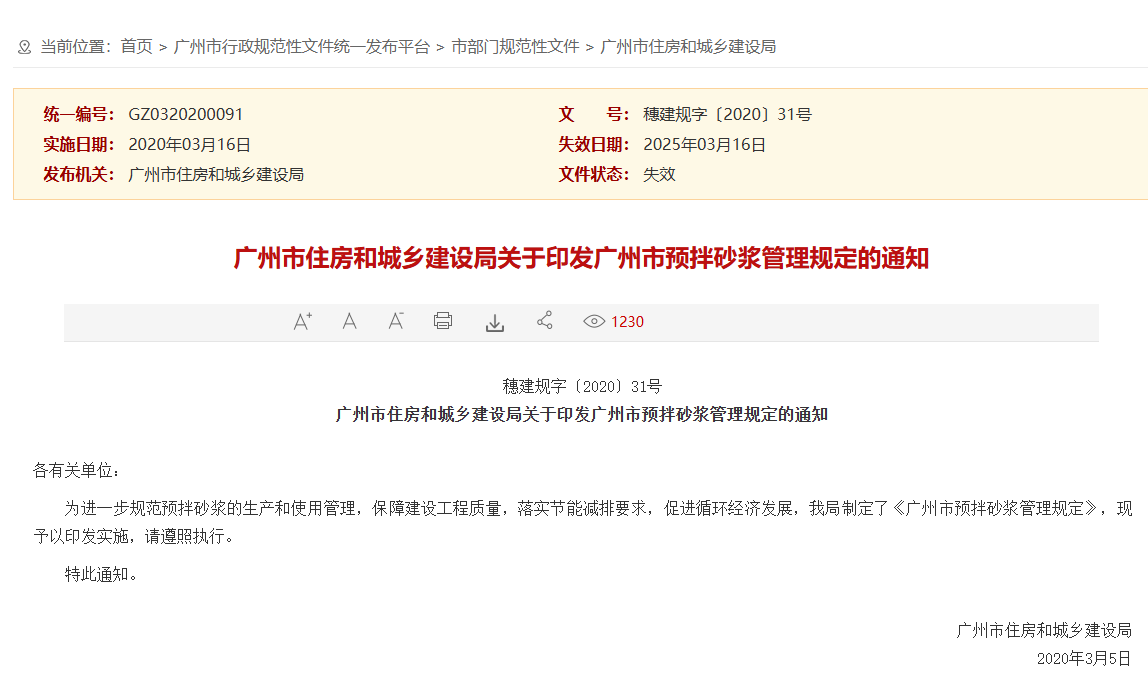1148x688 pixels.
Task: Click the red view count 1230
Action: (627, 321)
